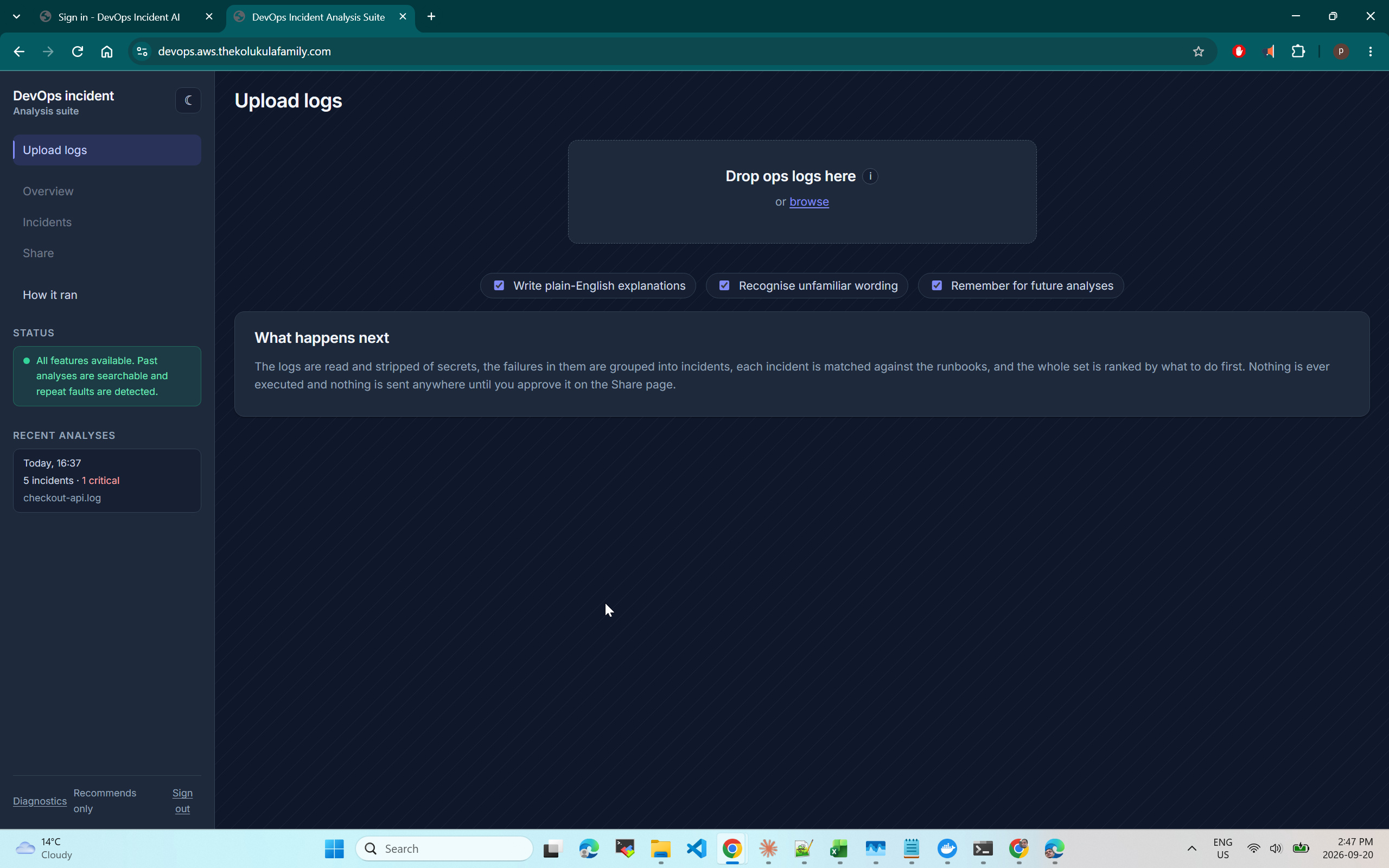
Task: Click the "1 critical" text
Action: point(100,481)
